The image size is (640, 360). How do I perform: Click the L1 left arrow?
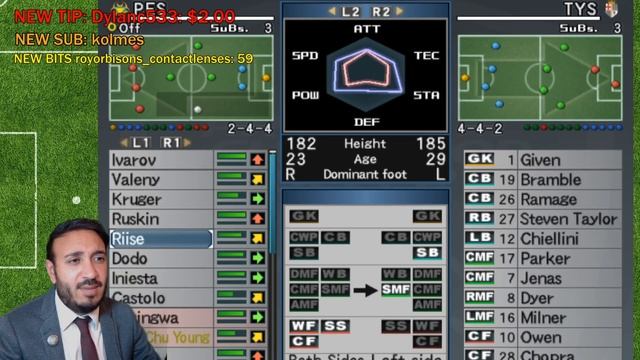[x=124, y=142]
